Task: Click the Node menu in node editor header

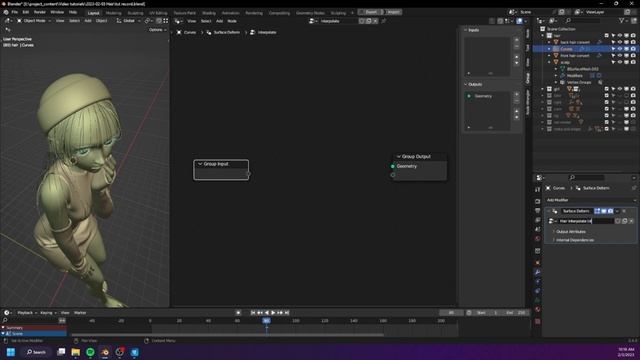Action: point(232,21)
